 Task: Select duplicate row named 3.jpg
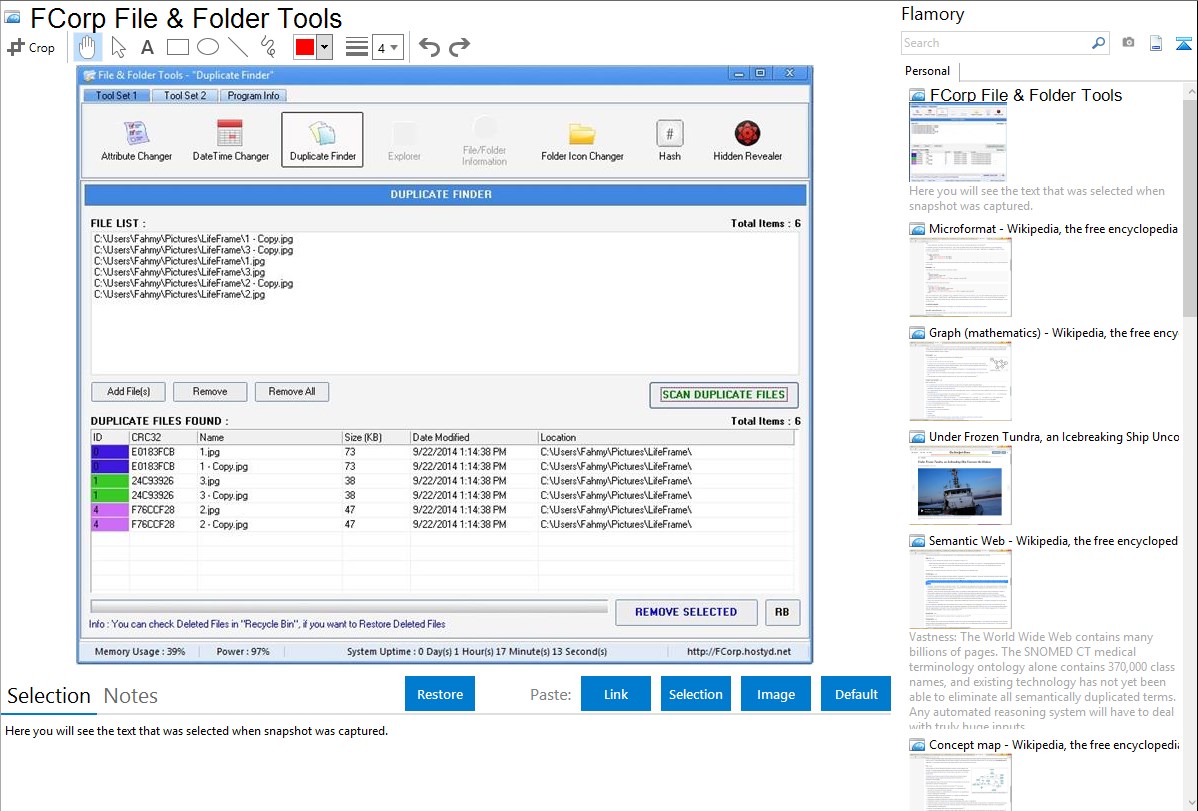coord(442,481)
